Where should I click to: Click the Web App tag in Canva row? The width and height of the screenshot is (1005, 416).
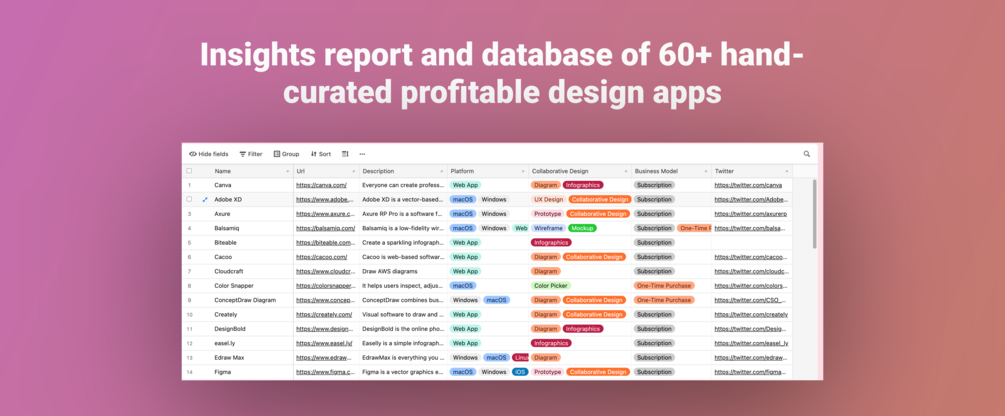[465, 185]
